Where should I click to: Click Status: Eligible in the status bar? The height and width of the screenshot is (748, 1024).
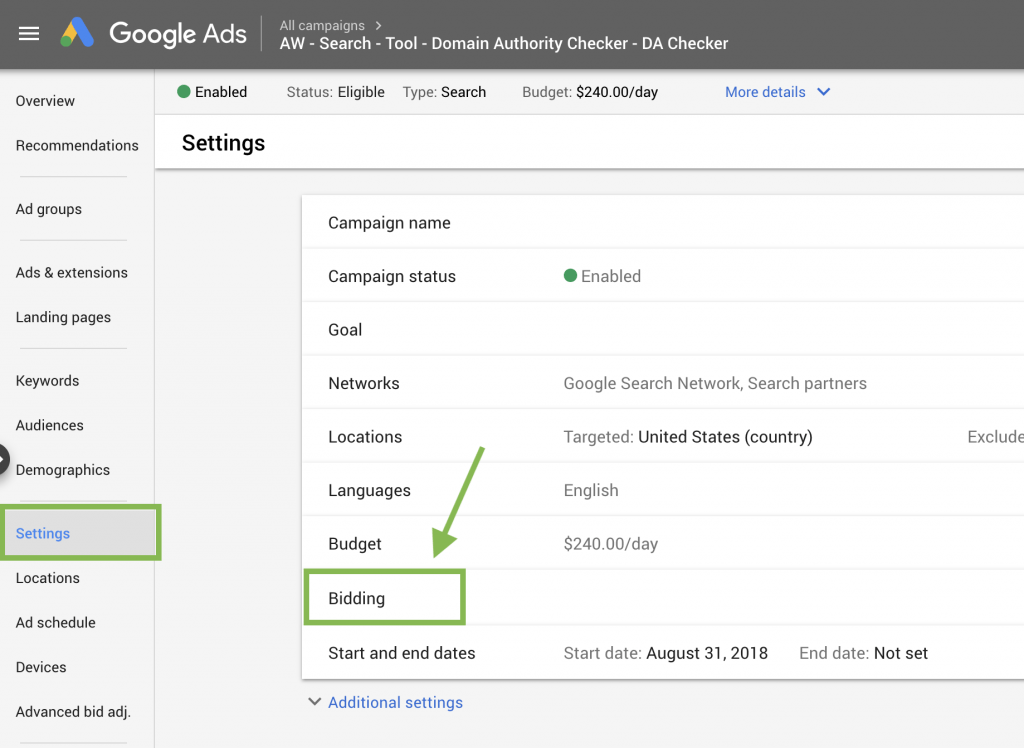coord(336,92)
